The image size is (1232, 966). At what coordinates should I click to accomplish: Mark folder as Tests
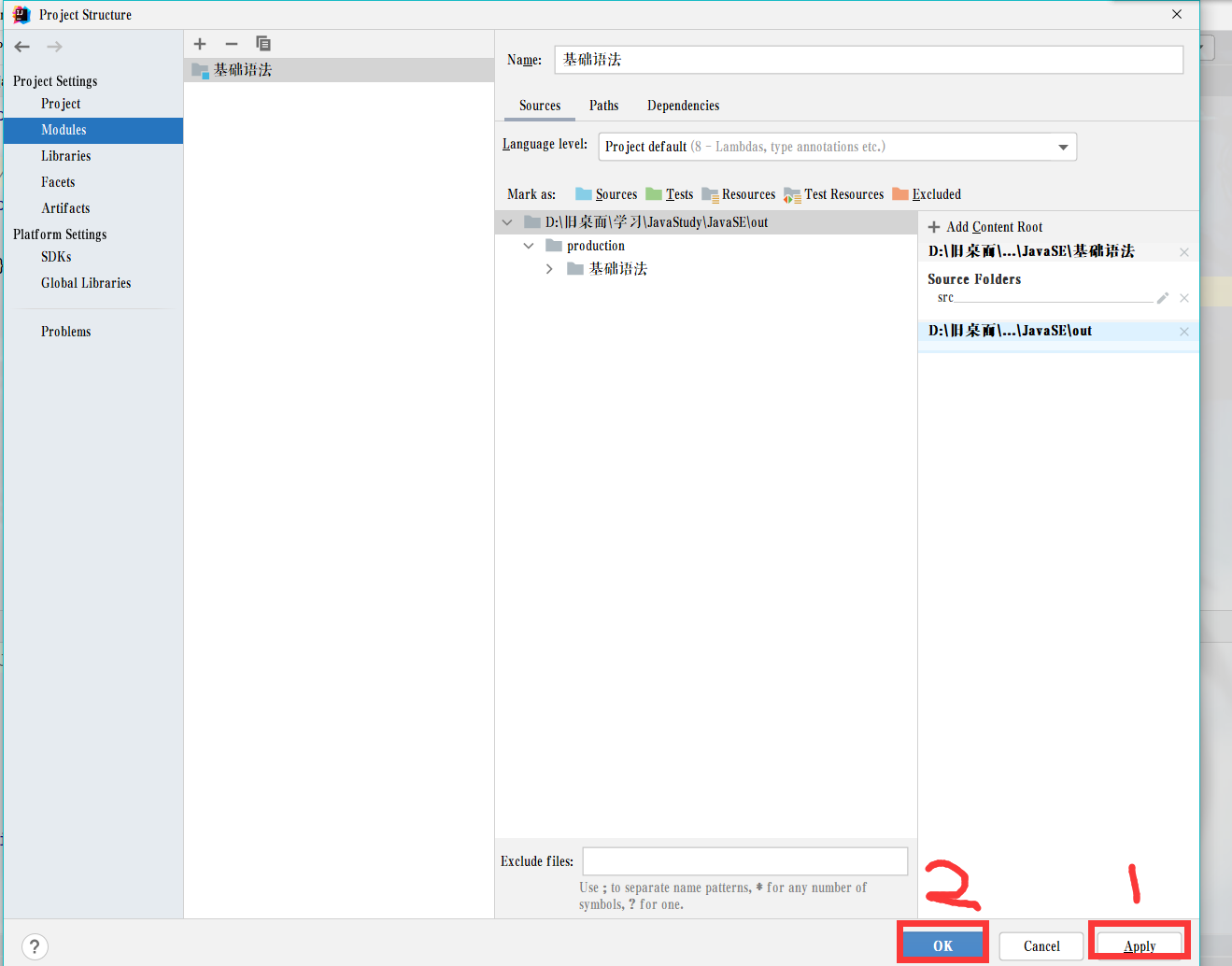[x=670, y=194]
